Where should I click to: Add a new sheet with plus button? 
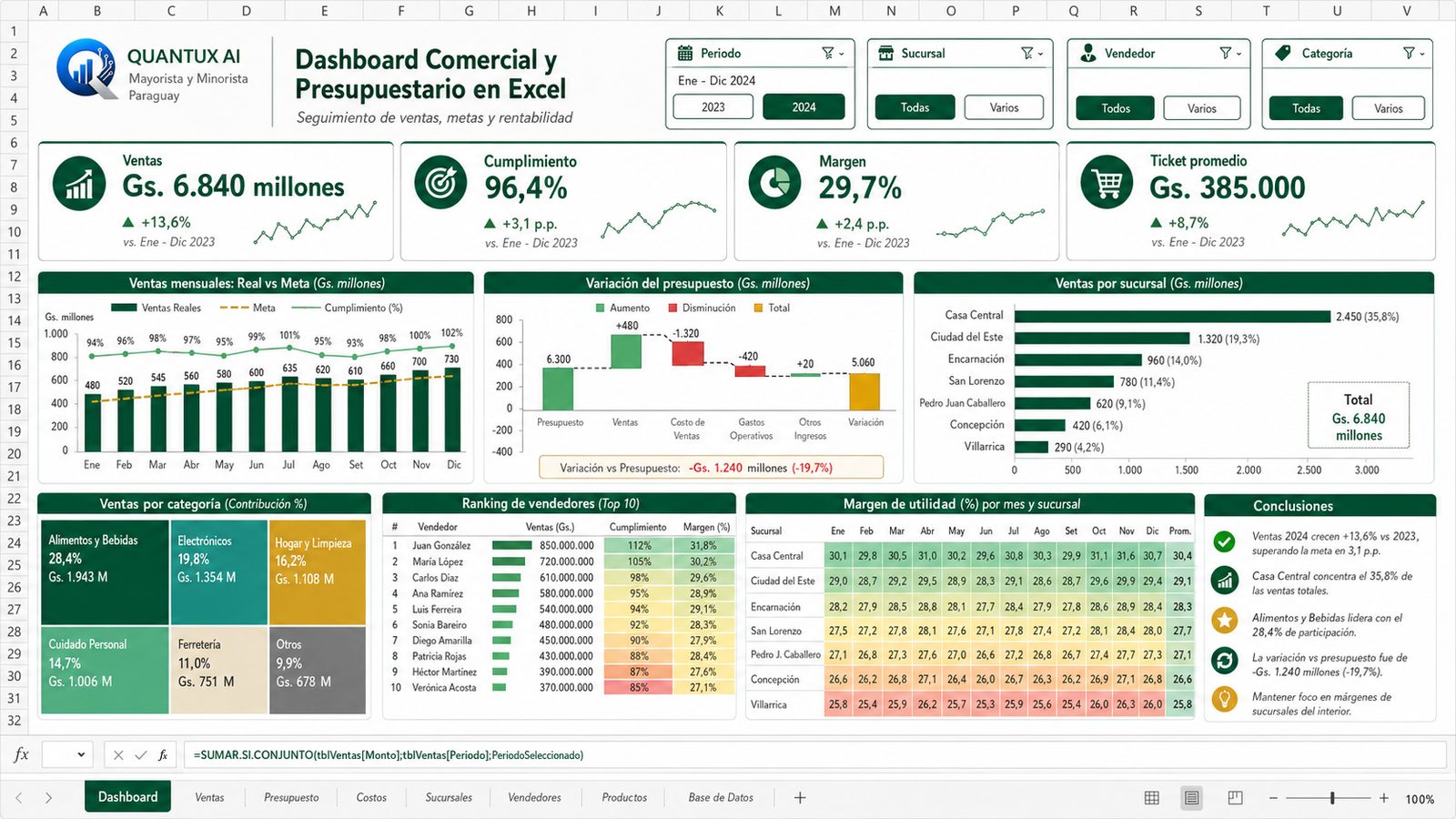(800, 797)
